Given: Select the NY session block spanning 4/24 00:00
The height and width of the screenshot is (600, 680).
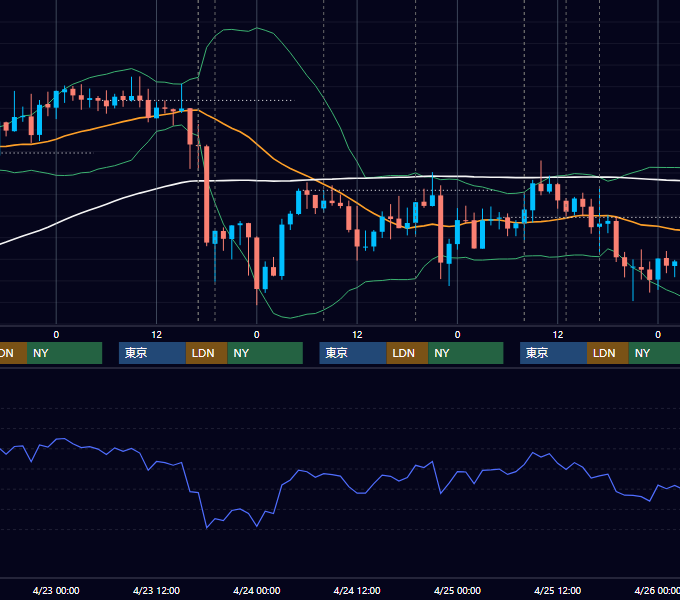Looking at the screenshot, I should point(265,353).
